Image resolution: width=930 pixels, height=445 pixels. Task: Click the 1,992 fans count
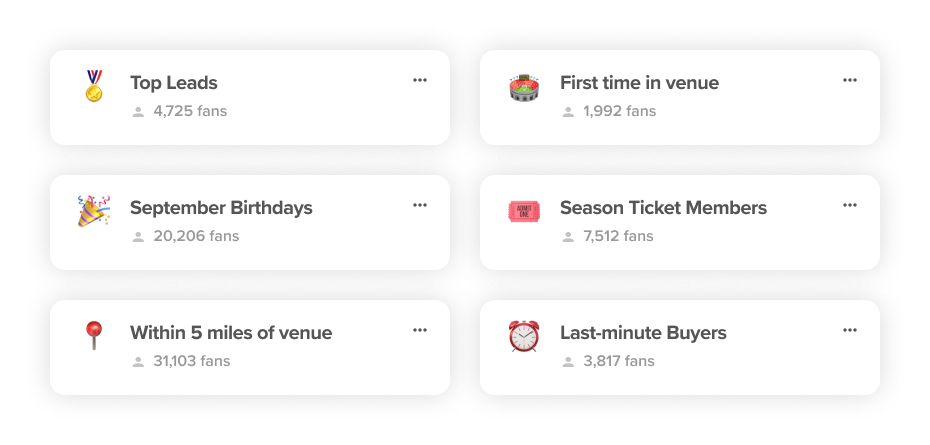click(x=619, y=111)
